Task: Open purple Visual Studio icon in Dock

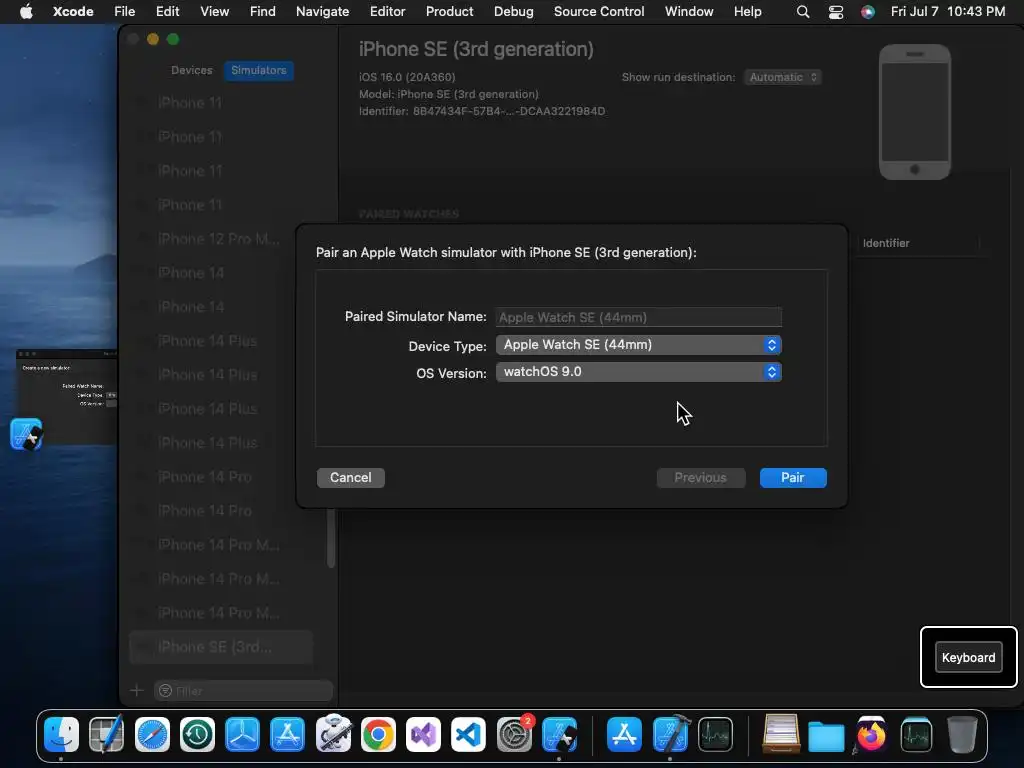Action: coord(423,735)
